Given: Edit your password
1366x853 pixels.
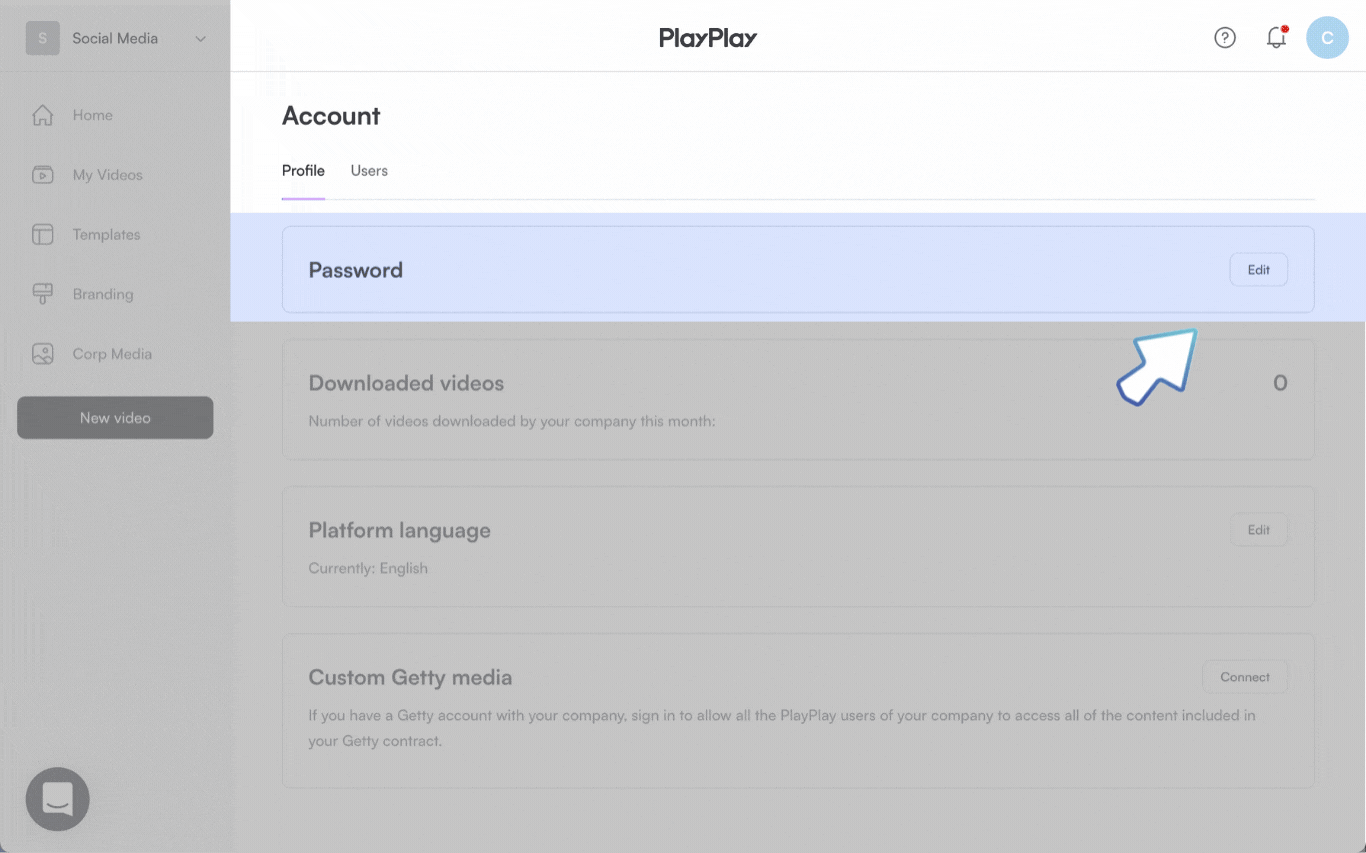Looking at the screenshot, I should tap(1258, 269).
